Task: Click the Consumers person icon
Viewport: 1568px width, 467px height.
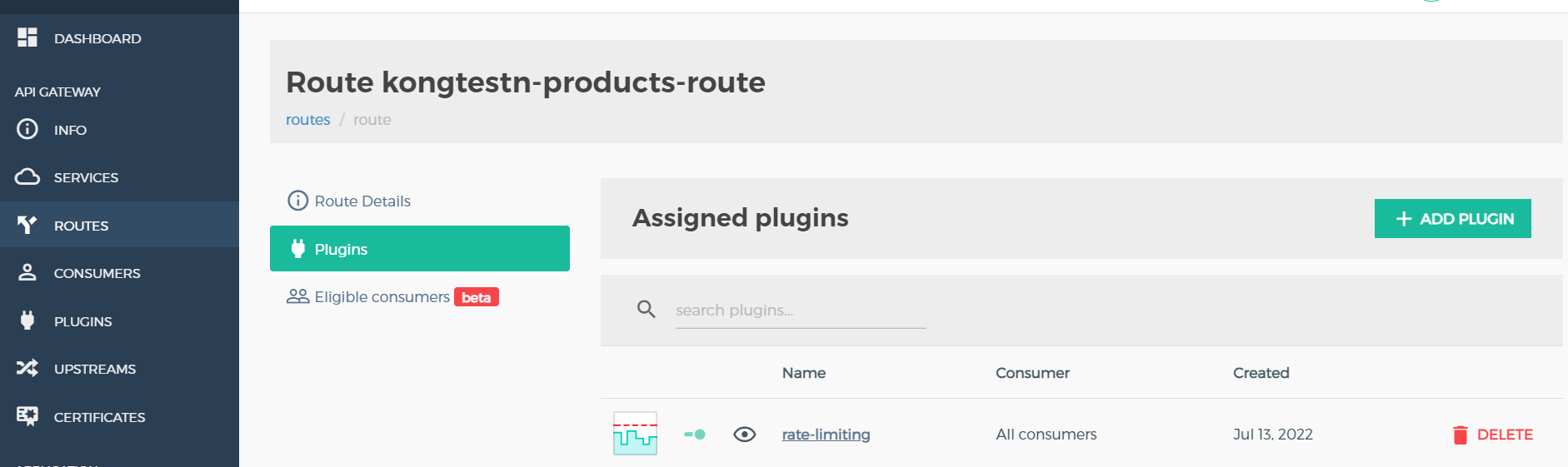Action: pos(27,272)
